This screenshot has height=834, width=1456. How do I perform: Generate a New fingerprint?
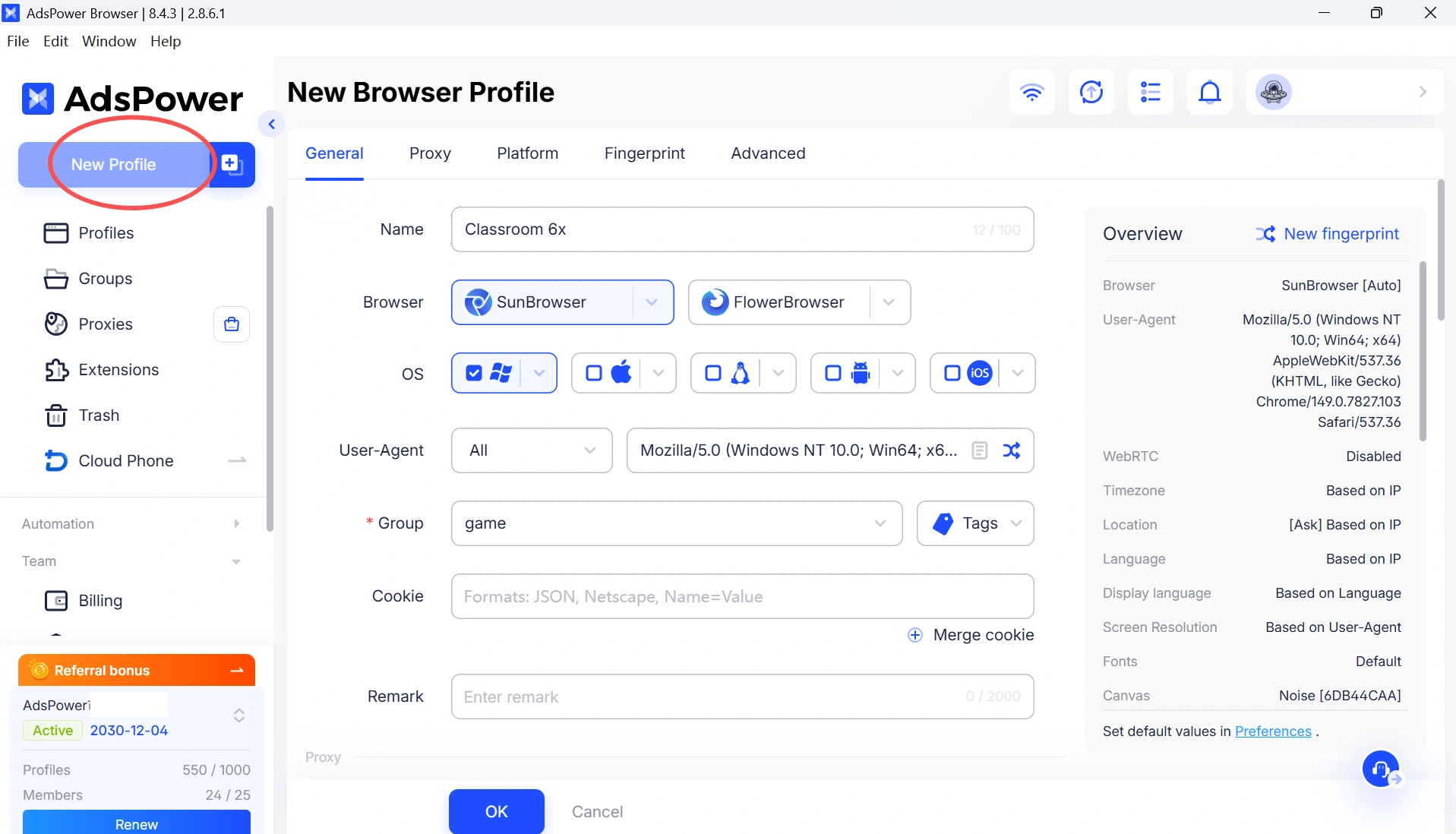(x=1327, y=234)
